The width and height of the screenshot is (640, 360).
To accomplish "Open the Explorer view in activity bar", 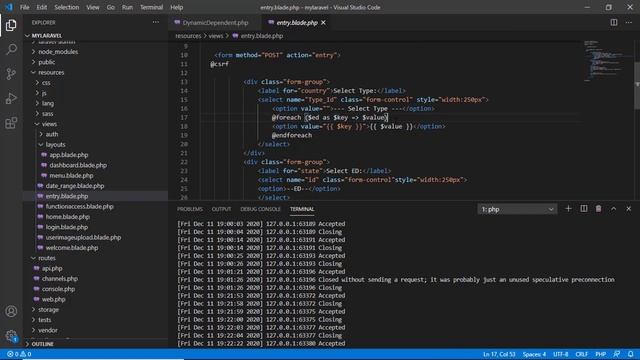I will tap(11, 25).
